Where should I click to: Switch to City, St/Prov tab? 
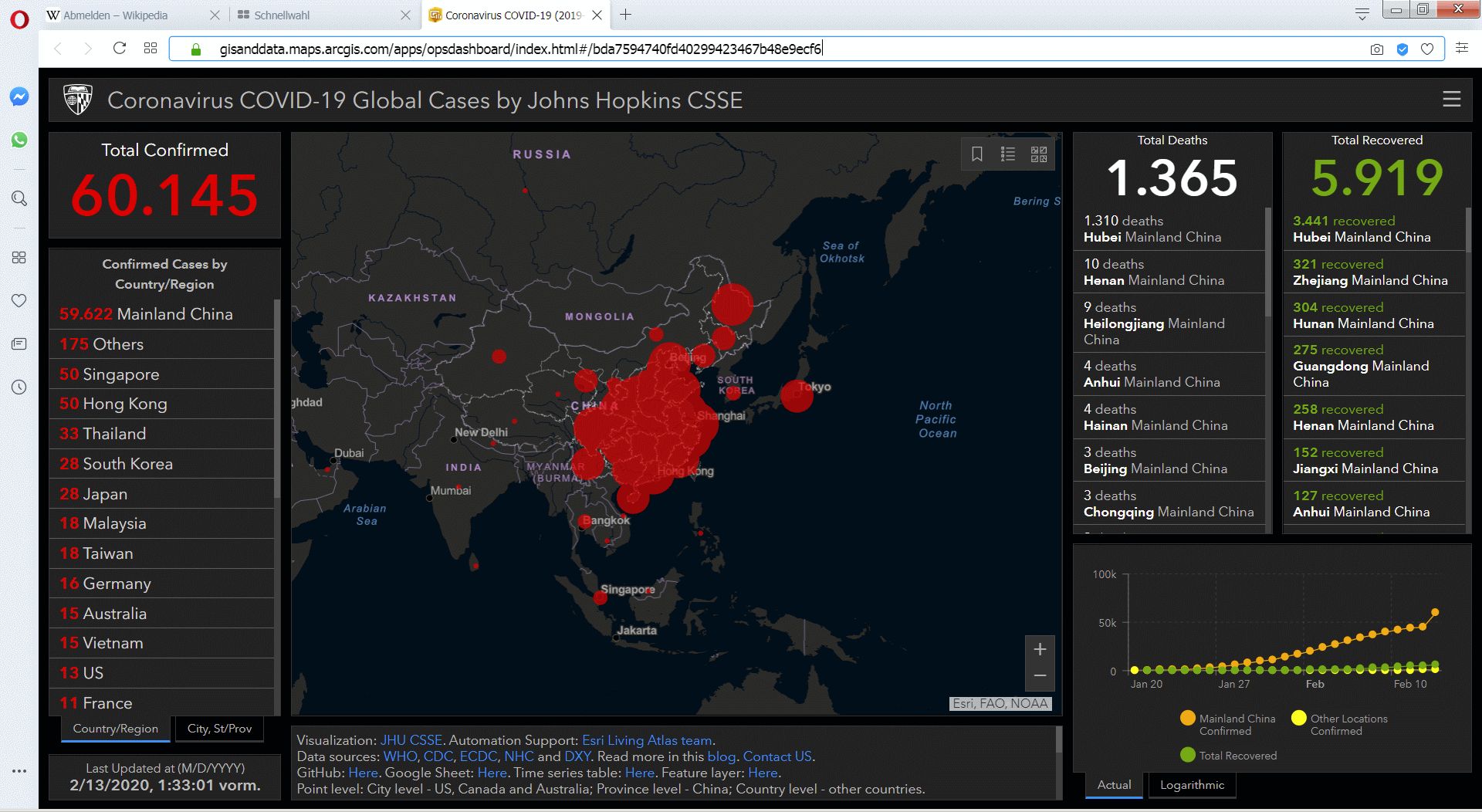pyautogui.click(x=219, y=729)
